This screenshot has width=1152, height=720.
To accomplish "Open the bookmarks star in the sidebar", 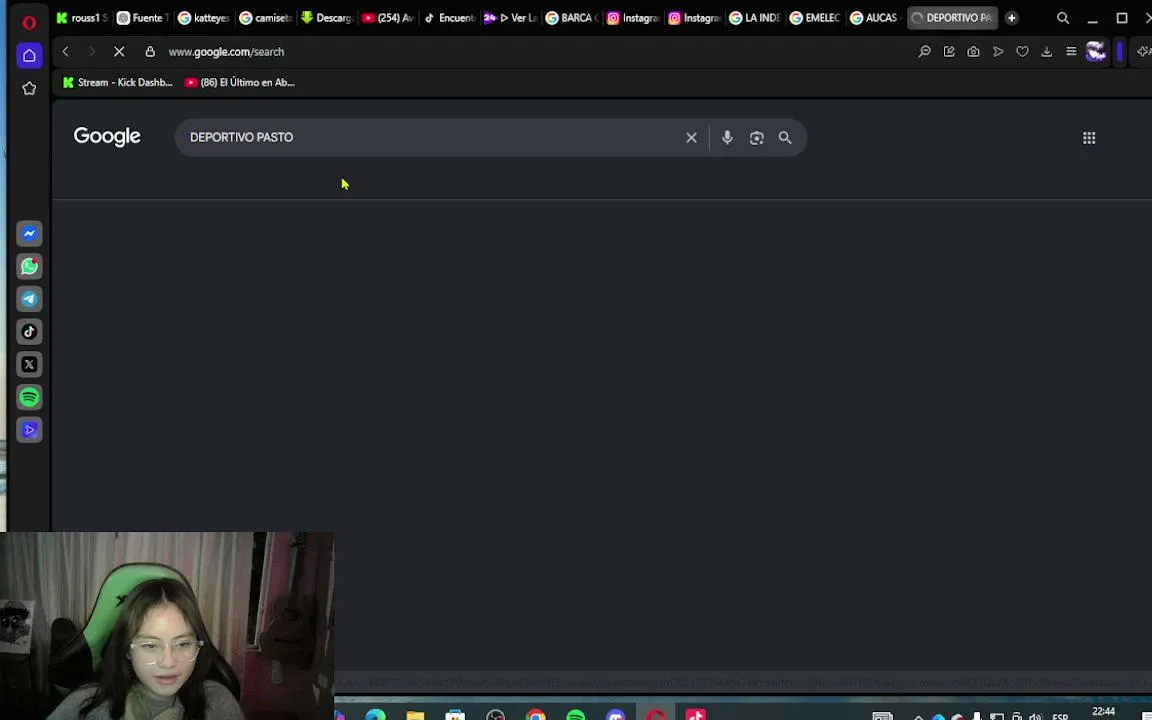I will (x=29, y=88).
